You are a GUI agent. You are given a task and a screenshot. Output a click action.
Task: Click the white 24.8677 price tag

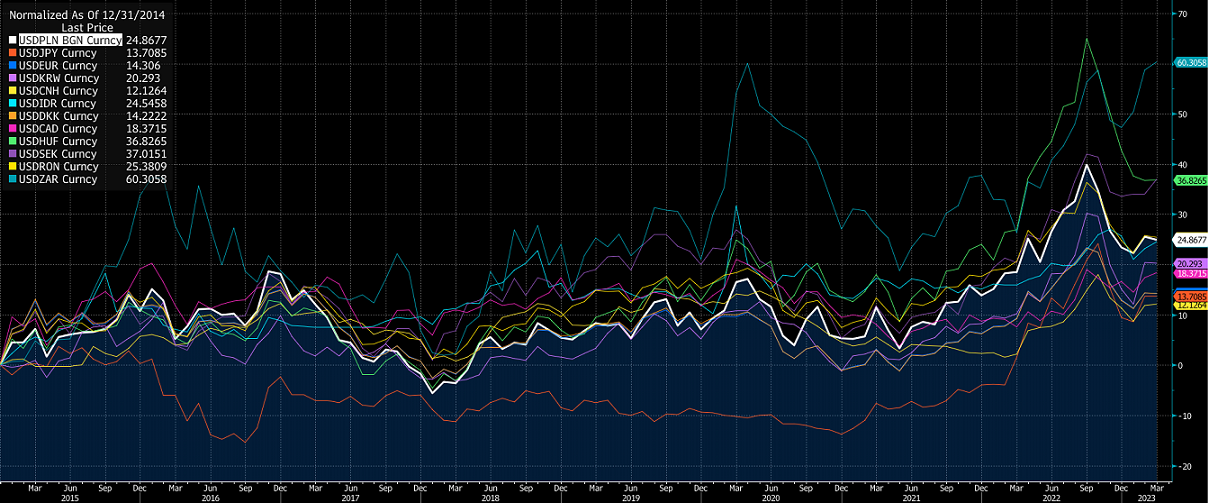[x=1190, y=240]
